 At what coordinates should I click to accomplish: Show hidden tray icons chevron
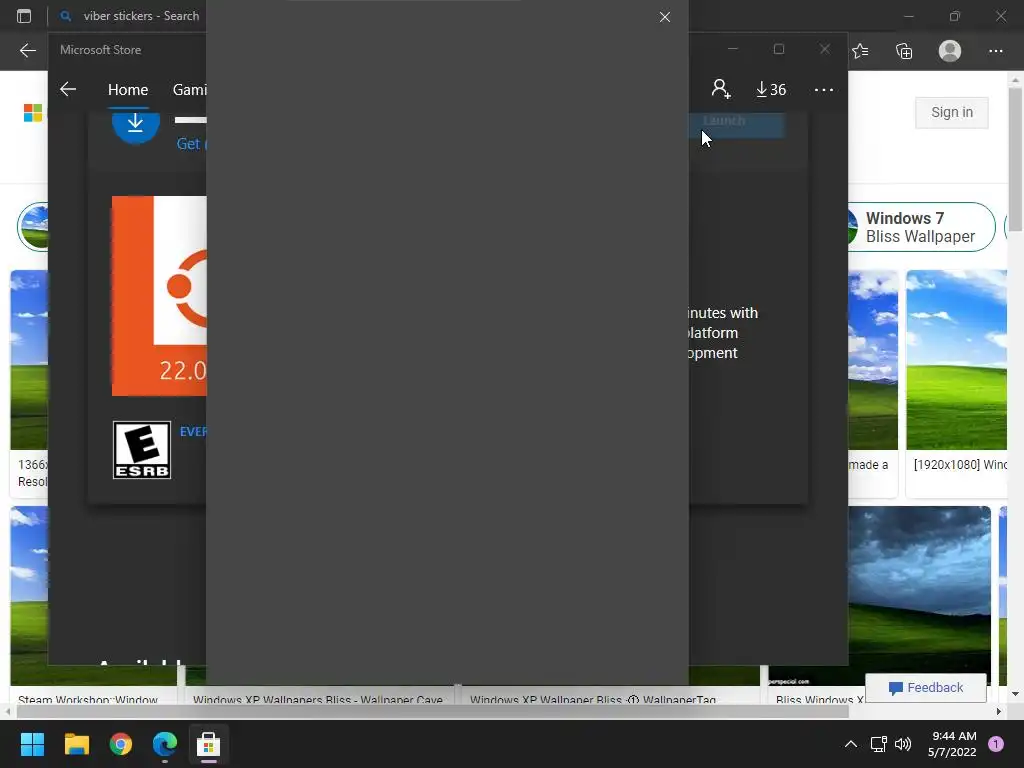[x=850, y=744]
